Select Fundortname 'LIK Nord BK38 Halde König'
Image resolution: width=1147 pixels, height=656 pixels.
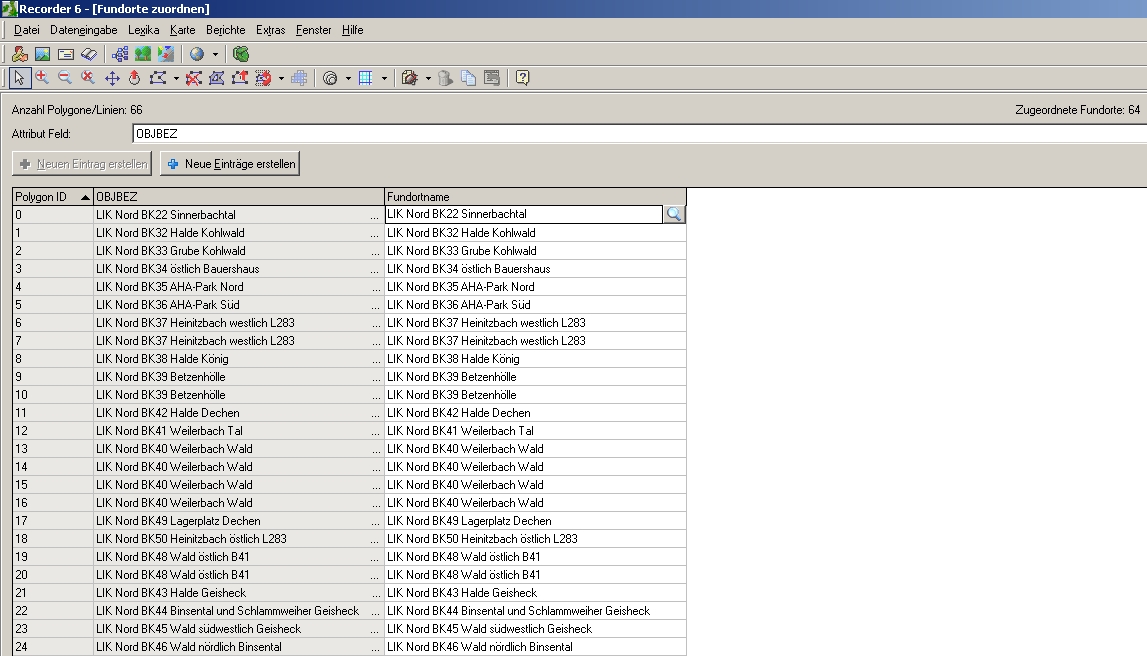(535, 359)
